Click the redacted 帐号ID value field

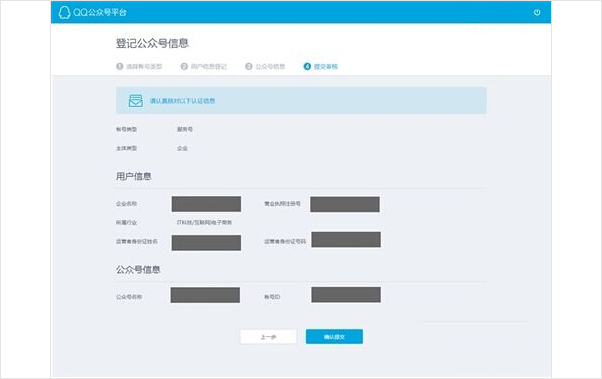pyautogui.click(x=346, y=295)
